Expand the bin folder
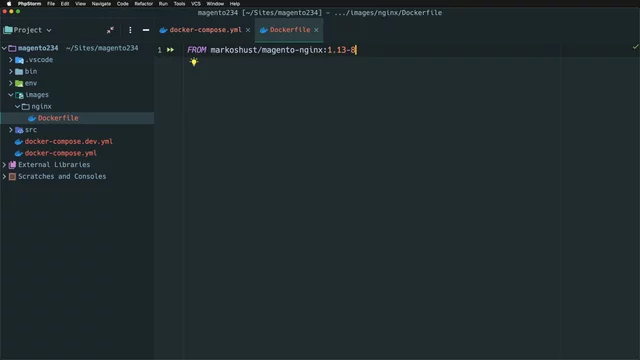 tap(11, 71)
